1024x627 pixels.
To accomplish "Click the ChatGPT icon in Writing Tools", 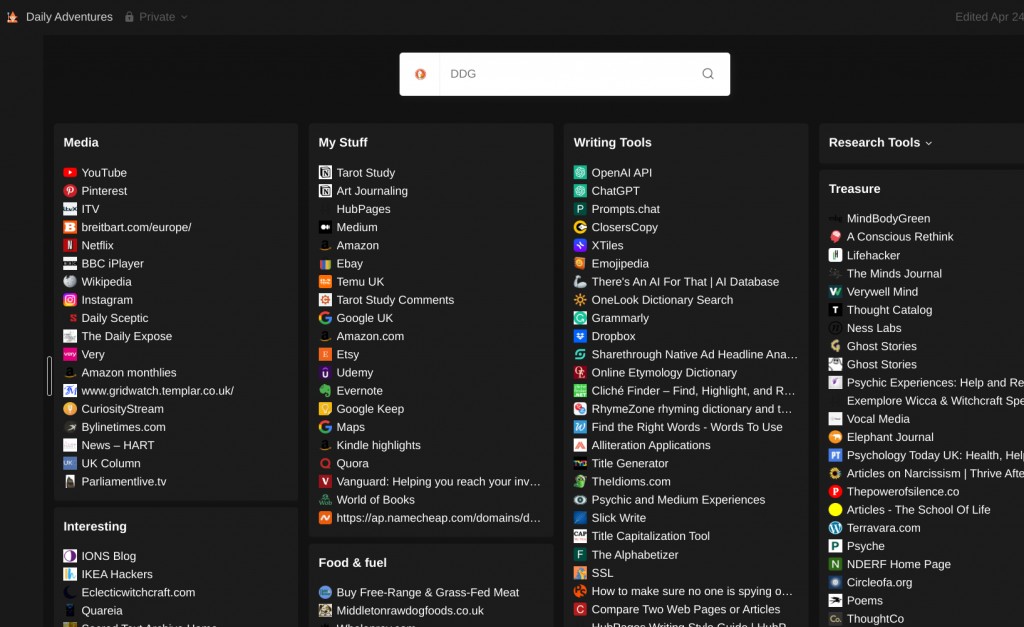I will coord(580,191).
